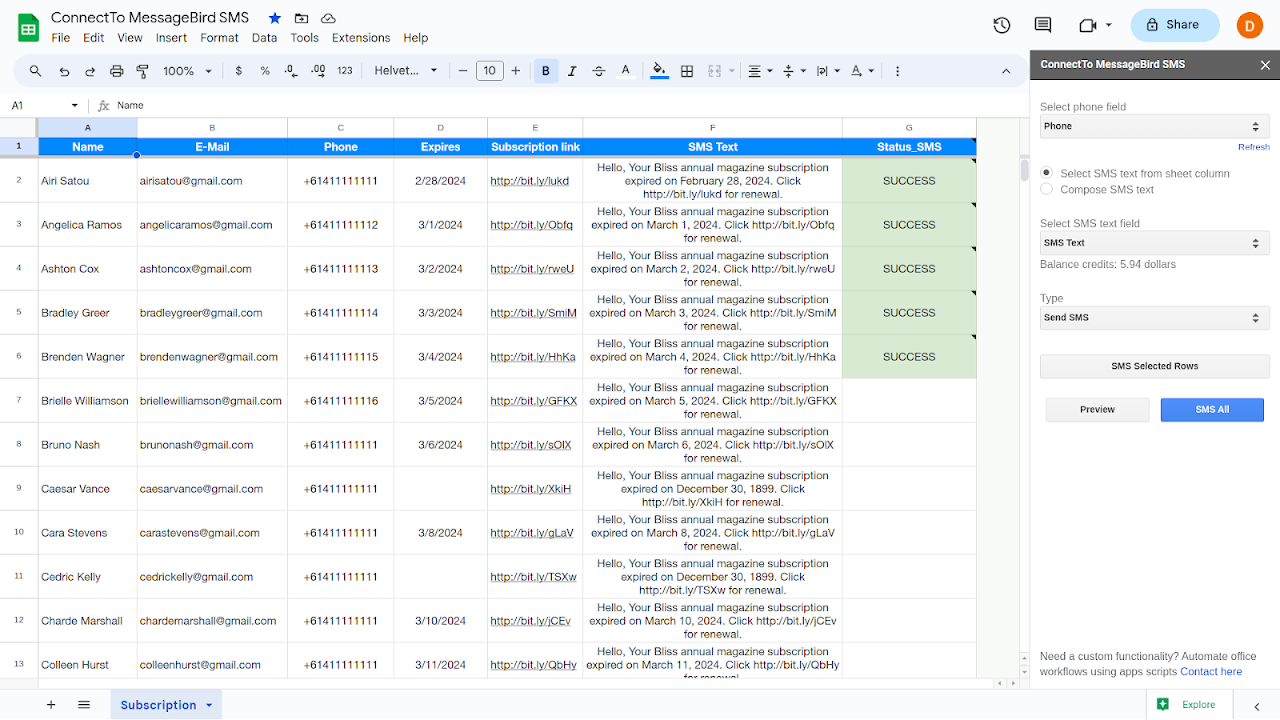The width and height of the screenshot is (1280, 720).
Task: Click the Preview button
Action: [x=1097, y=409]
